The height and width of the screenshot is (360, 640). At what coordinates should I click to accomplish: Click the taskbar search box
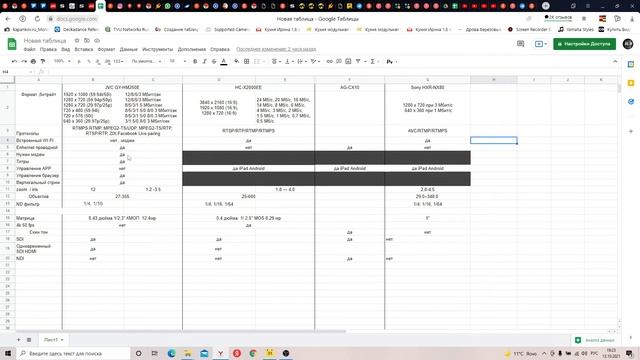(73, 353)
